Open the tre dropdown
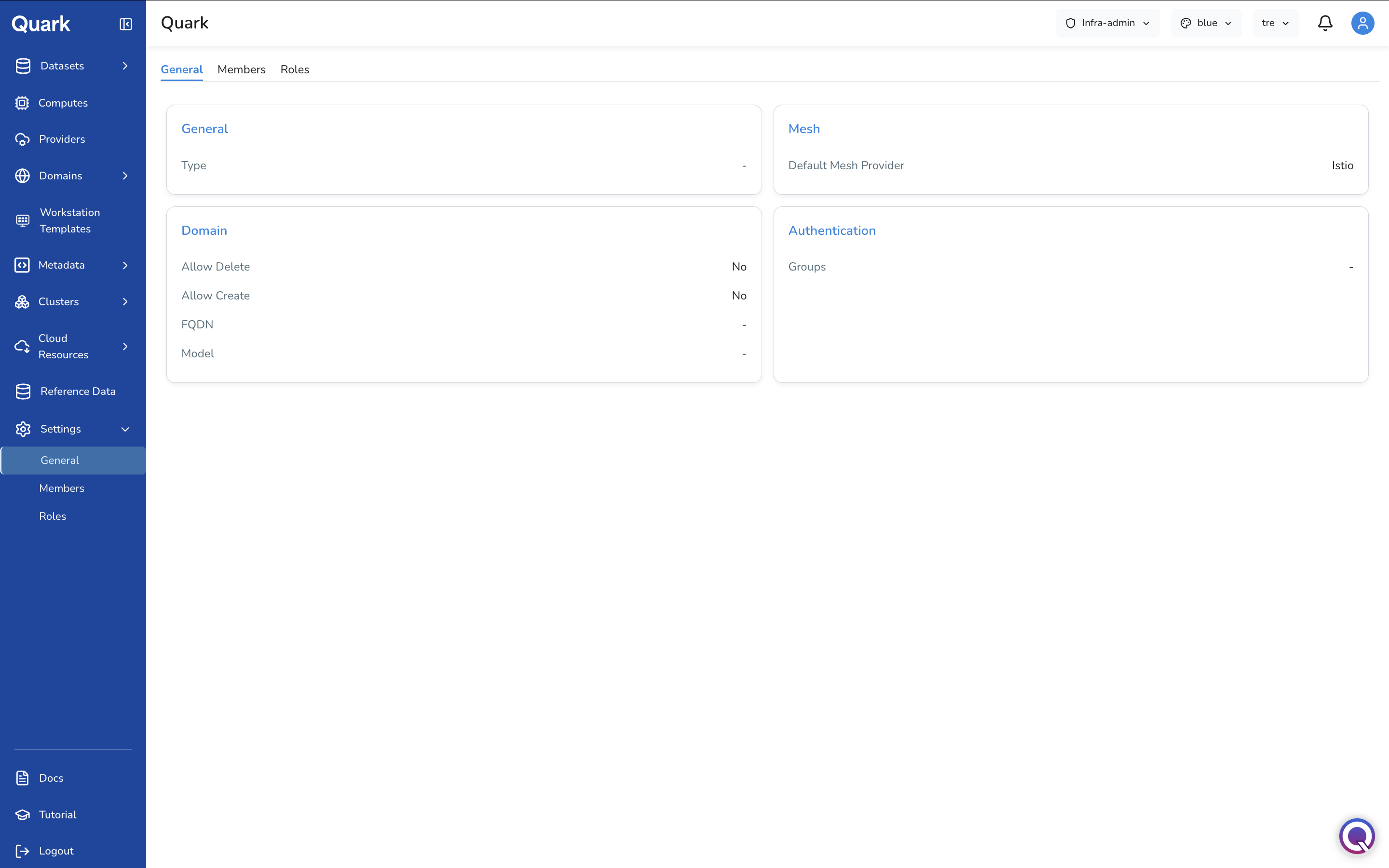Viewport: 1389px width, 868px height. click(1276, 23)
